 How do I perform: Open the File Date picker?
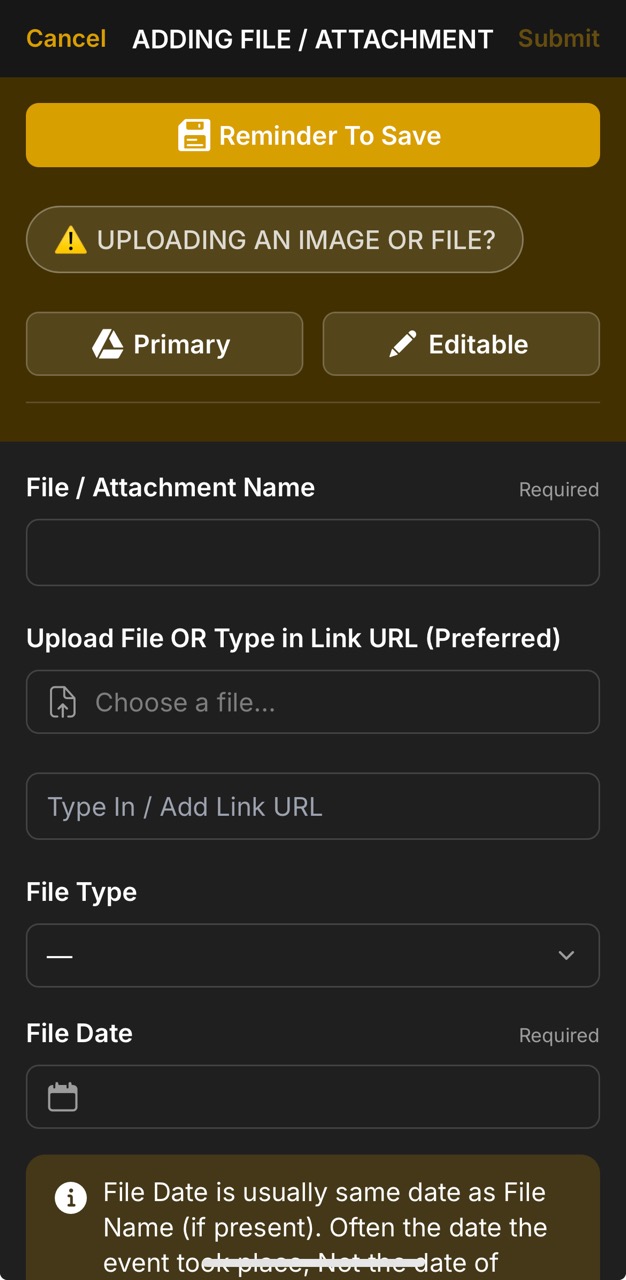(x=313, y=1096)
